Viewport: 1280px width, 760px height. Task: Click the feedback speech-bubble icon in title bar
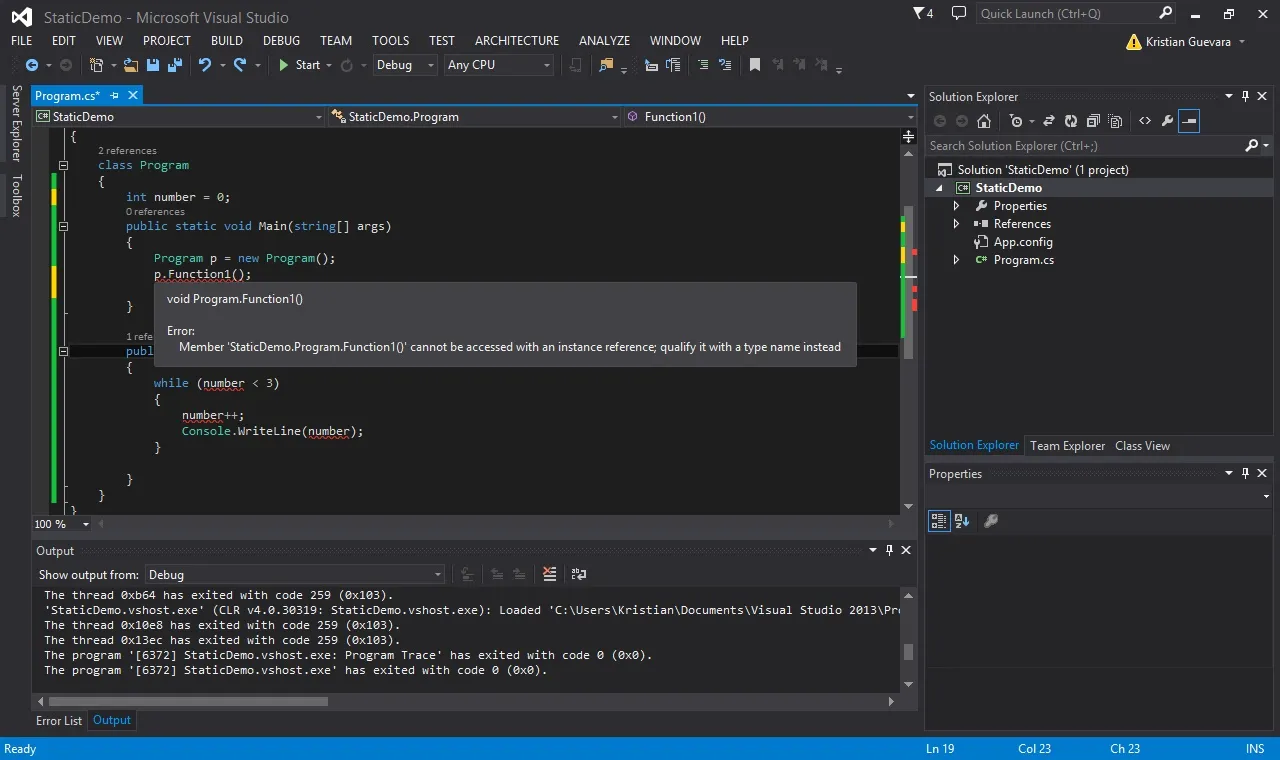959,14
